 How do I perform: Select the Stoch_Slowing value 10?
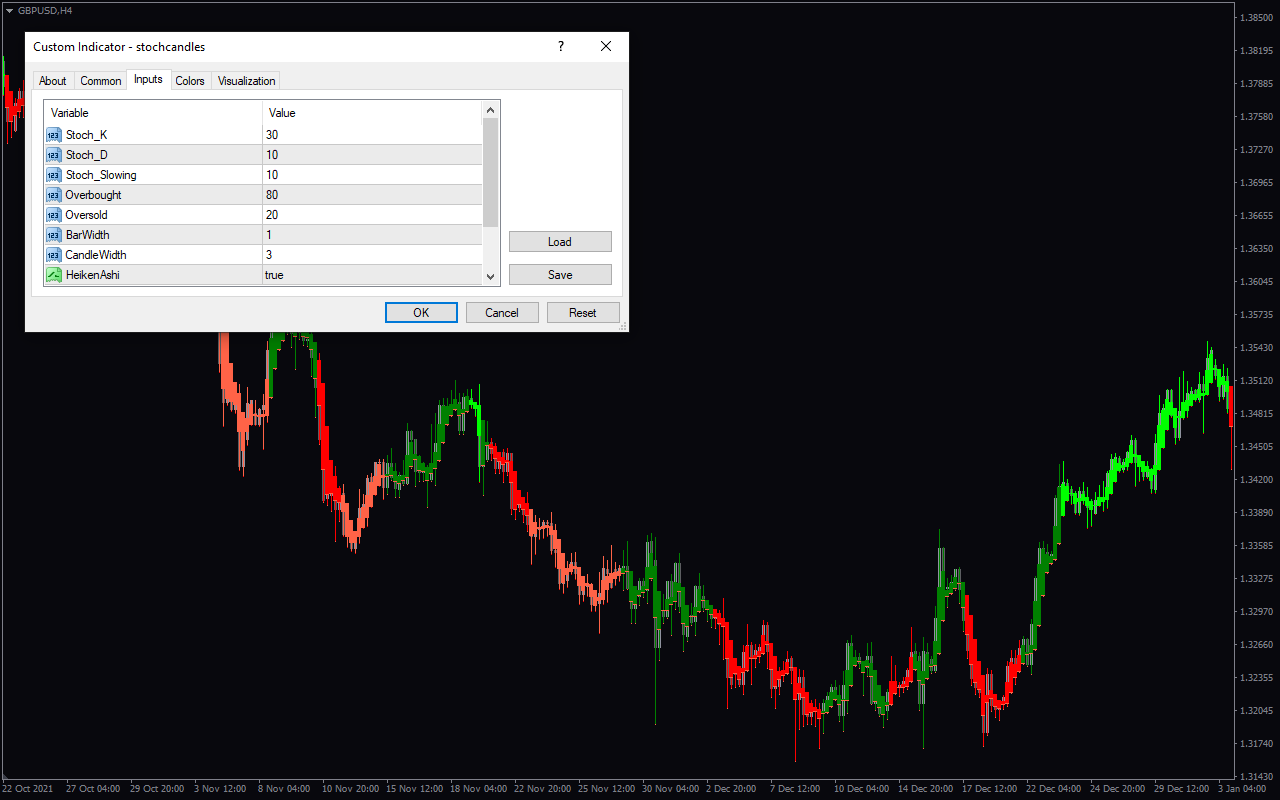372,175
